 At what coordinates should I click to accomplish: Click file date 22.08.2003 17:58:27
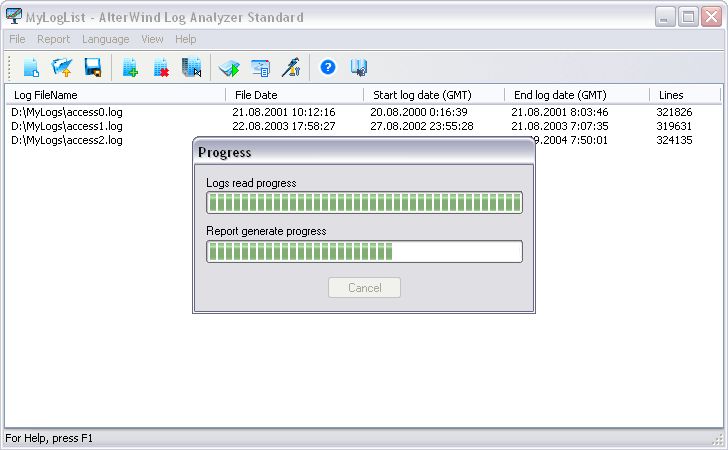(284, 126)
